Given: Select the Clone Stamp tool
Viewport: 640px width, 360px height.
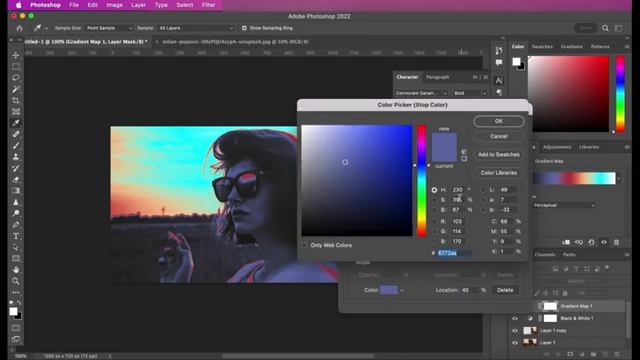Looking at the screenshot, I should click(16, 157).
